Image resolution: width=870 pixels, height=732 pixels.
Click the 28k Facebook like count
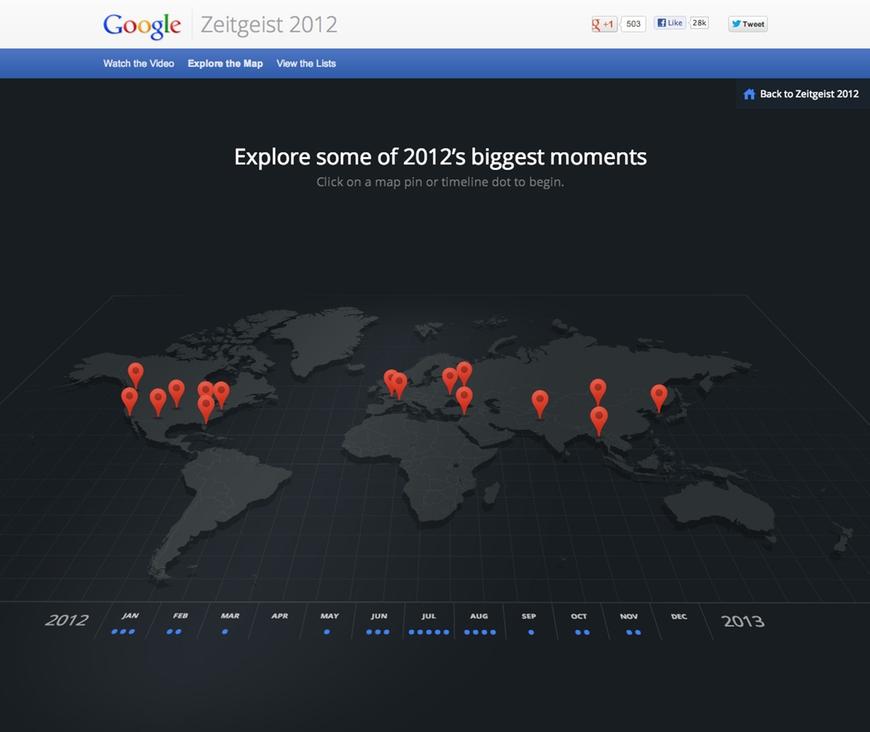click(699, 23)
